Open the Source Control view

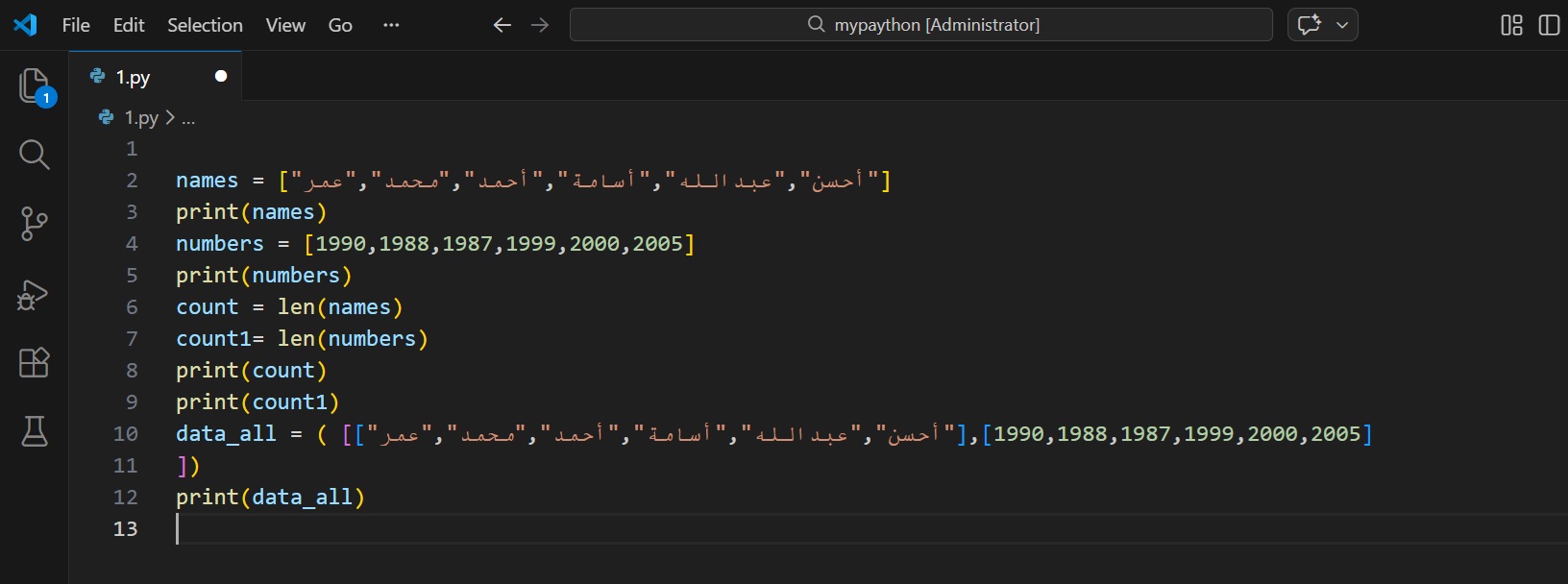click(x=35, y=224)
